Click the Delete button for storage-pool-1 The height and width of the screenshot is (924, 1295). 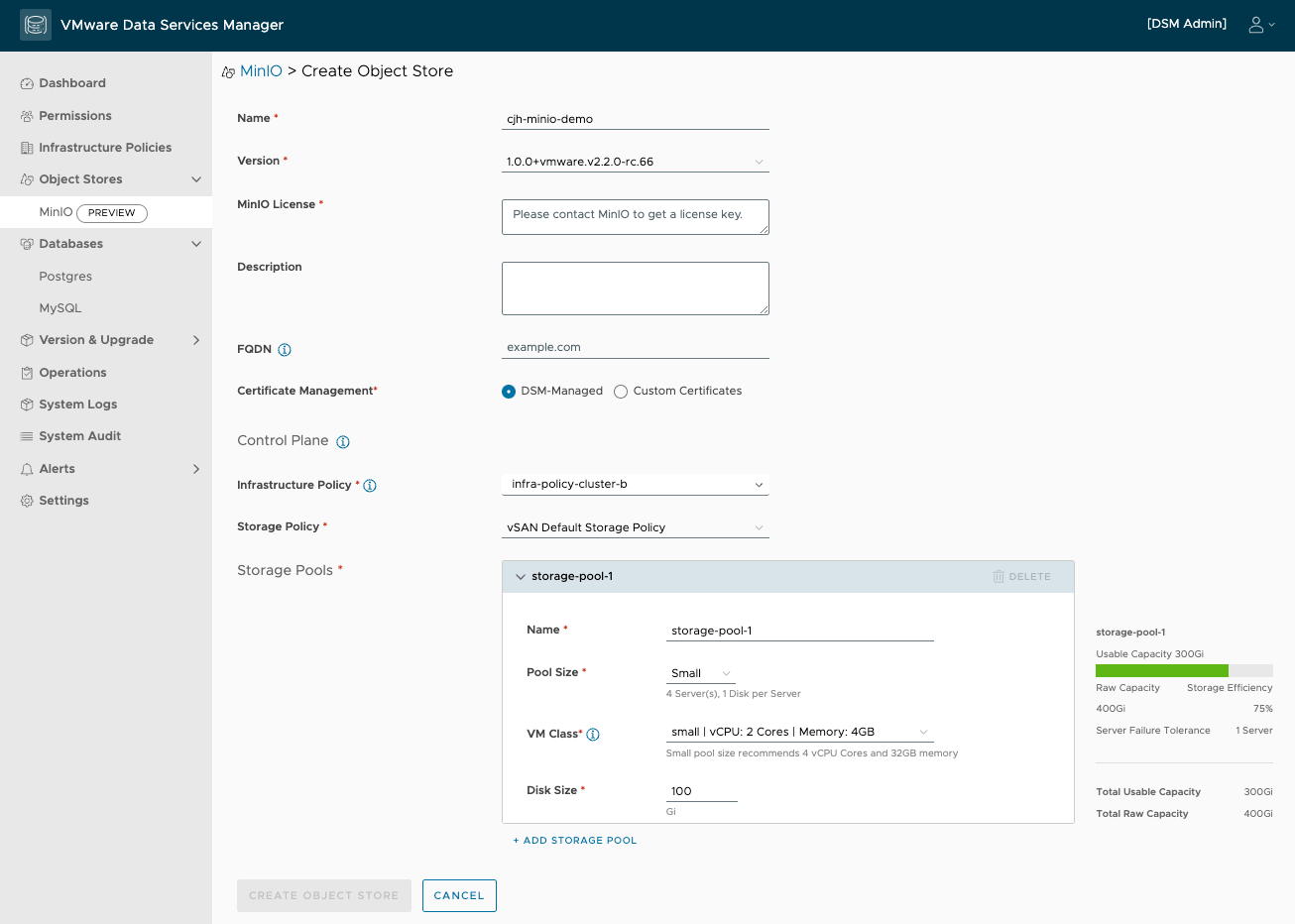pos(1021,576)
